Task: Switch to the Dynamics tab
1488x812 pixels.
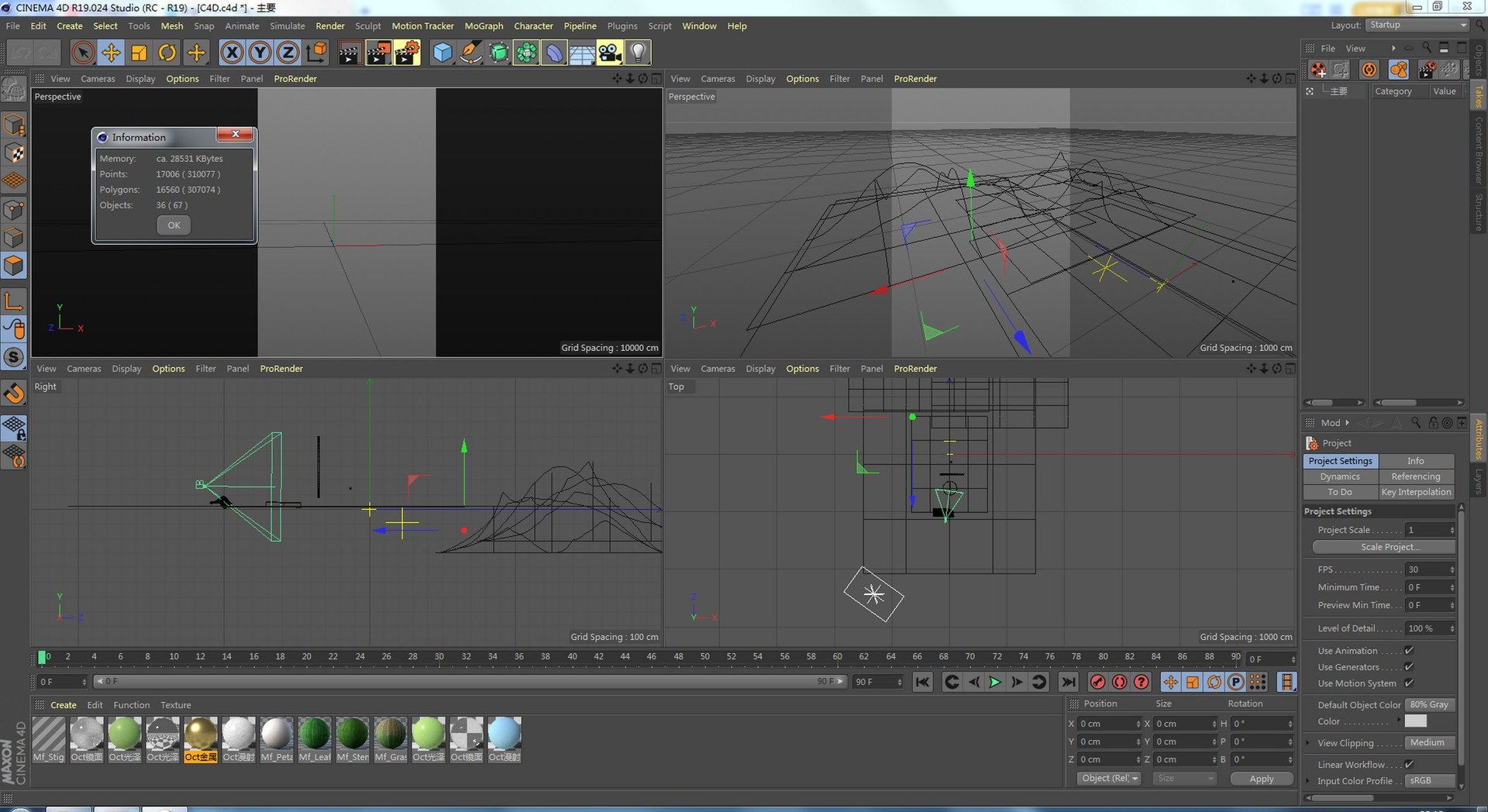Action: click(1340, 477)
